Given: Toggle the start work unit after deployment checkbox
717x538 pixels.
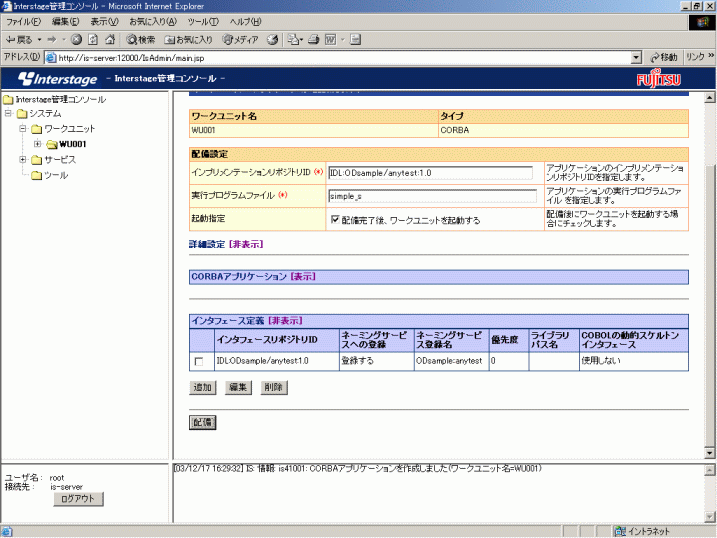Looking at the screenshot, I should pyautogui.click(x=335, y=219).
